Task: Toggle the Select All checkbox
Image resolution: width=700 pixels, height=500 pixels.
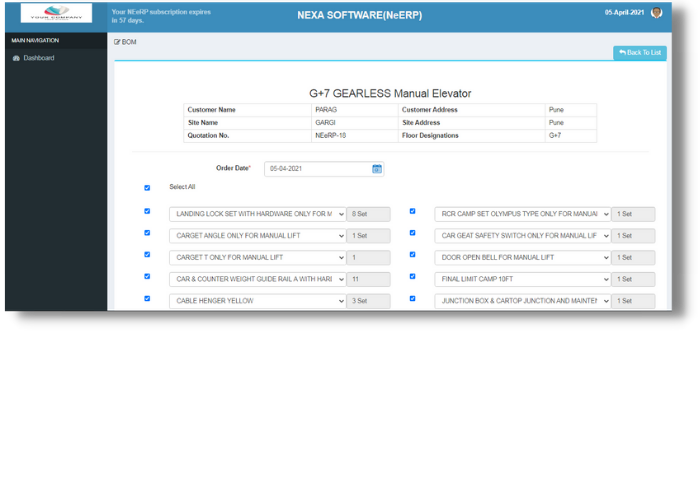Action: 147,187
